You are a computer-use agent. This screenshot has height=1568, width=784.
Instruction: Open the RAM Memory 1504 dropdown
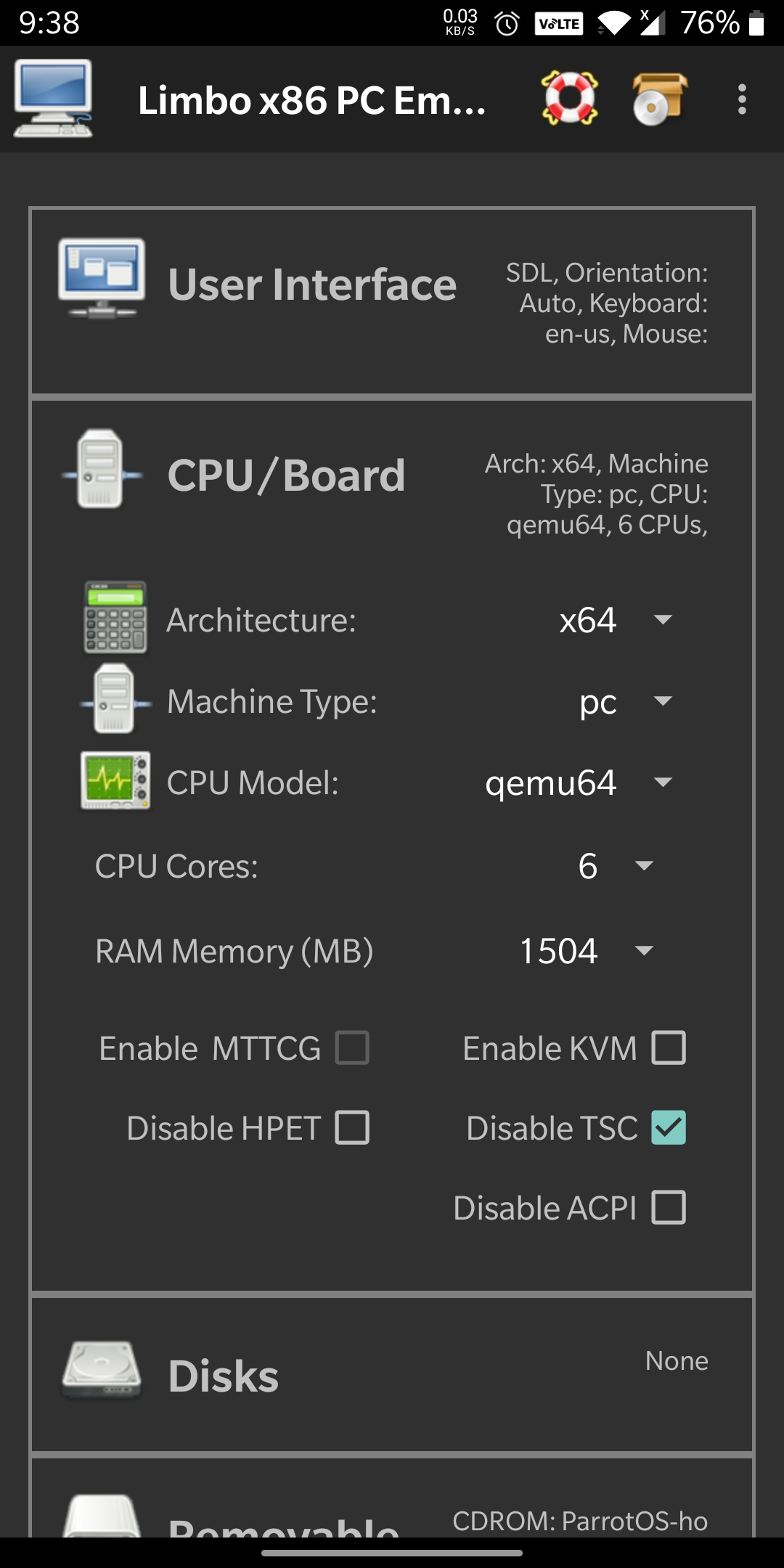(x=586, y=951)
